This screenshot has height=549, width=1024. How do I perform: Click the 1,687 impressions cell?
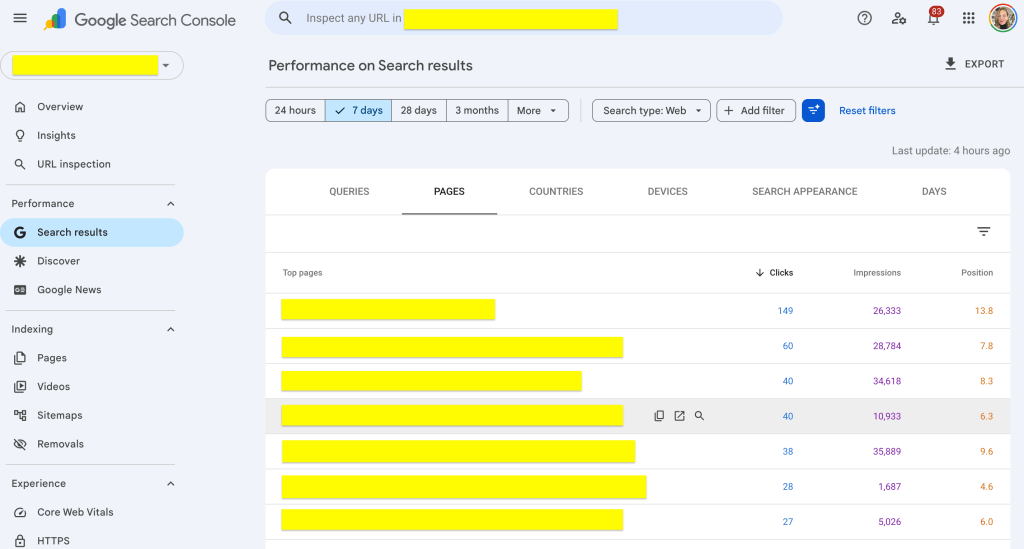coord(889,487)
